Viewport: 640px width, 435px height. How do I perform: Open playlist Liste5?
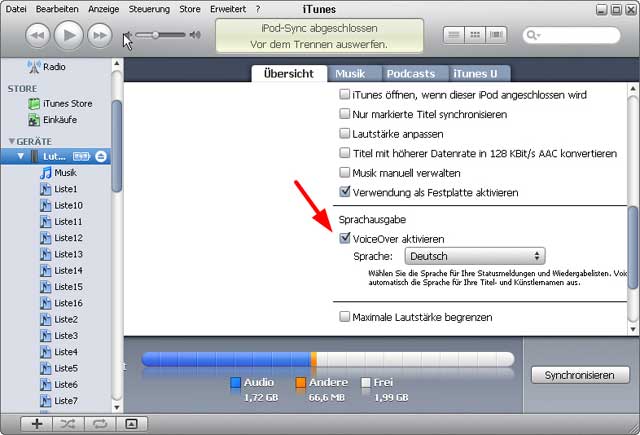click(58, 368)
